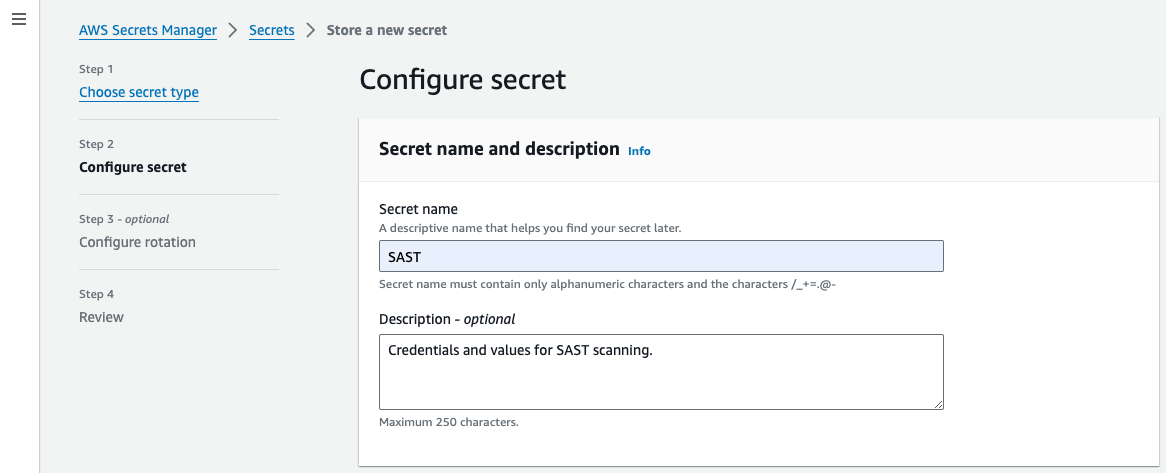
Task: Click the 'Store a new secret' breadcrumb text
Action: (x=387, y=30)
